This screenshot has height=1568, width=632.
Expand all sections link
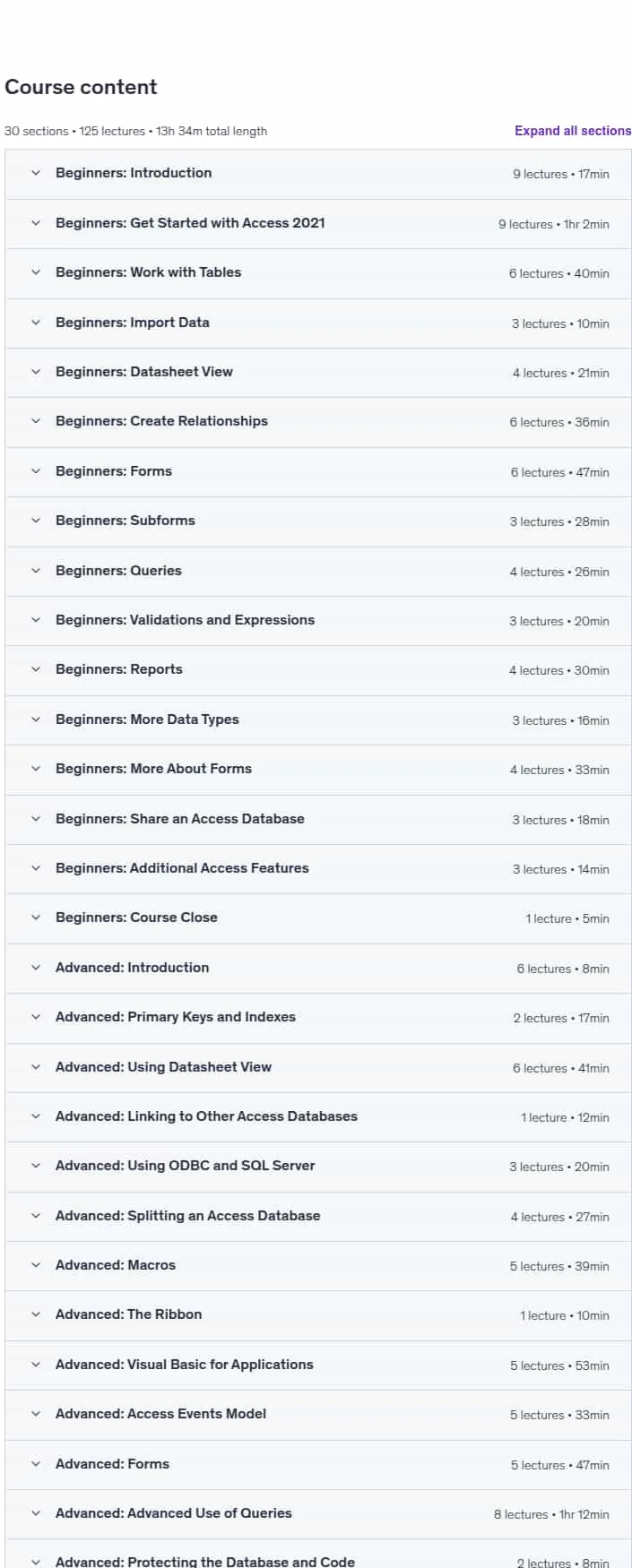[x=572, y=131]
